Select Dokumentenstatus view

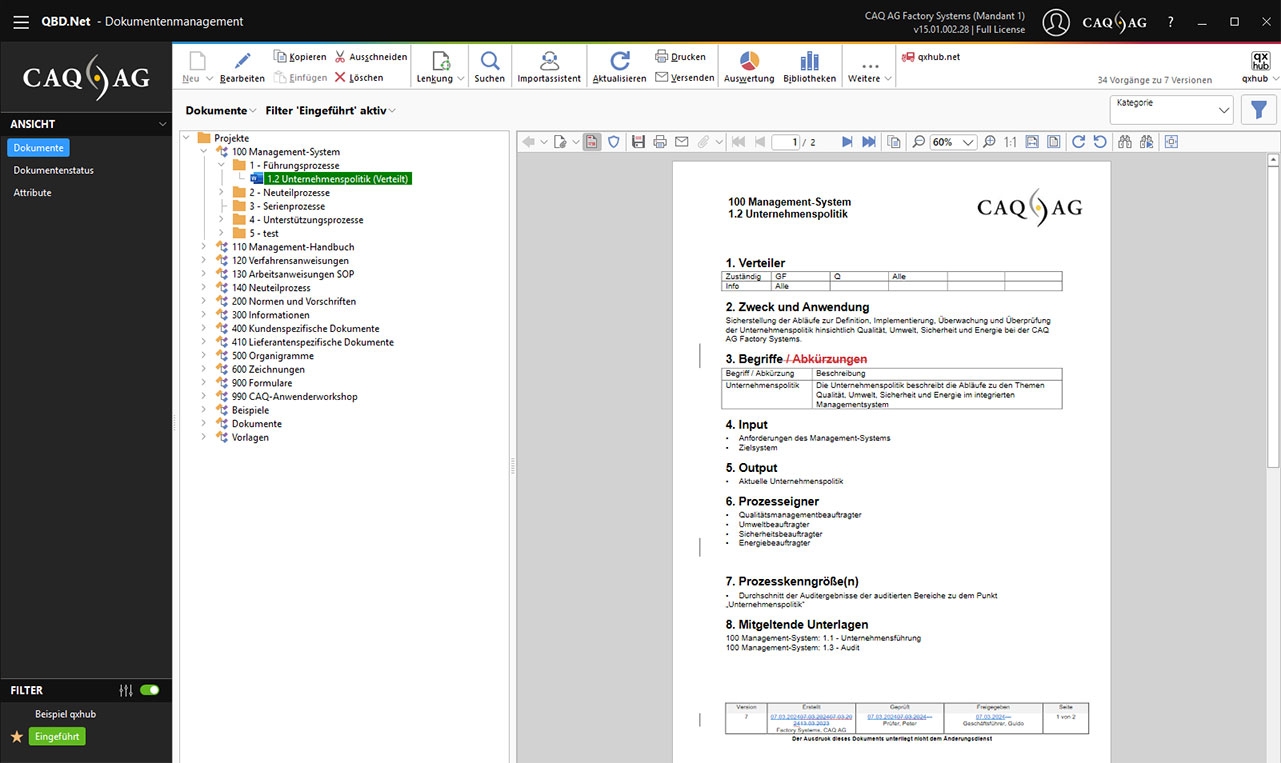tap(54, 170)
